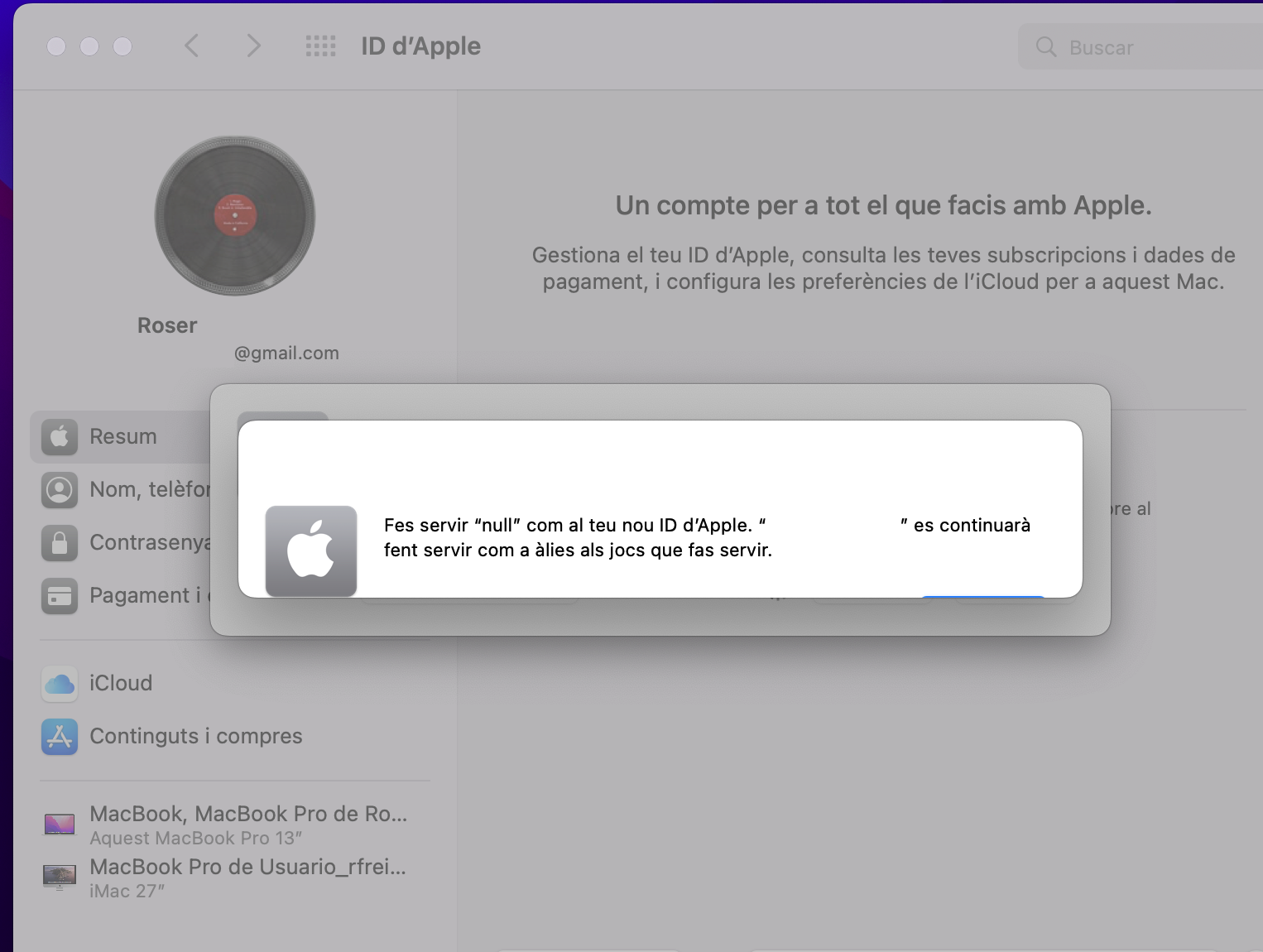Go back with the left chevron arrow
Image resolution: width=1263 pixels, height=952 pixels.
[x=191, y=46]
